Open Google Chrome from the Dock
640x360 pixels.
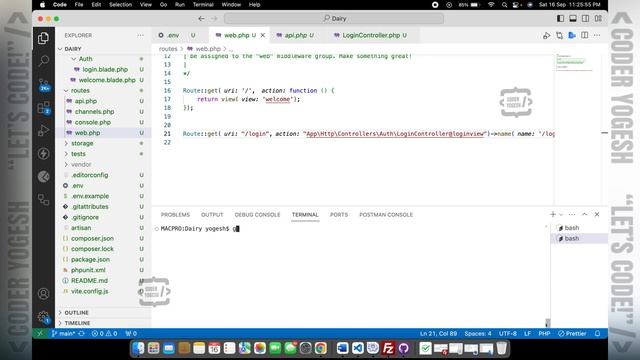[x=320, y=348]
